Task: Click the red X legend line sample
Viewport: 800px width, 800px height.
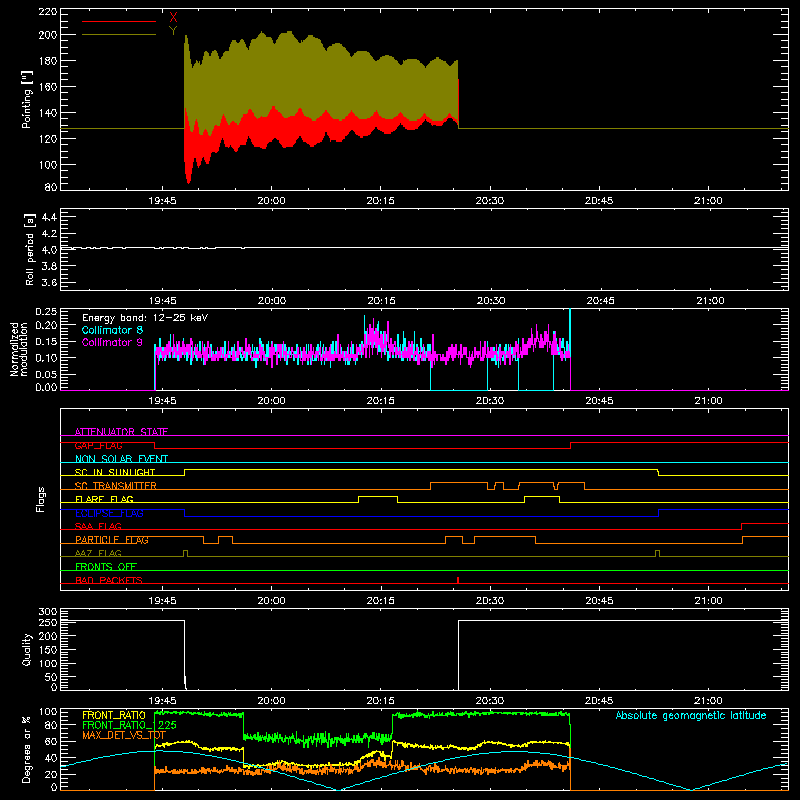Action: (x=119, y=21)
